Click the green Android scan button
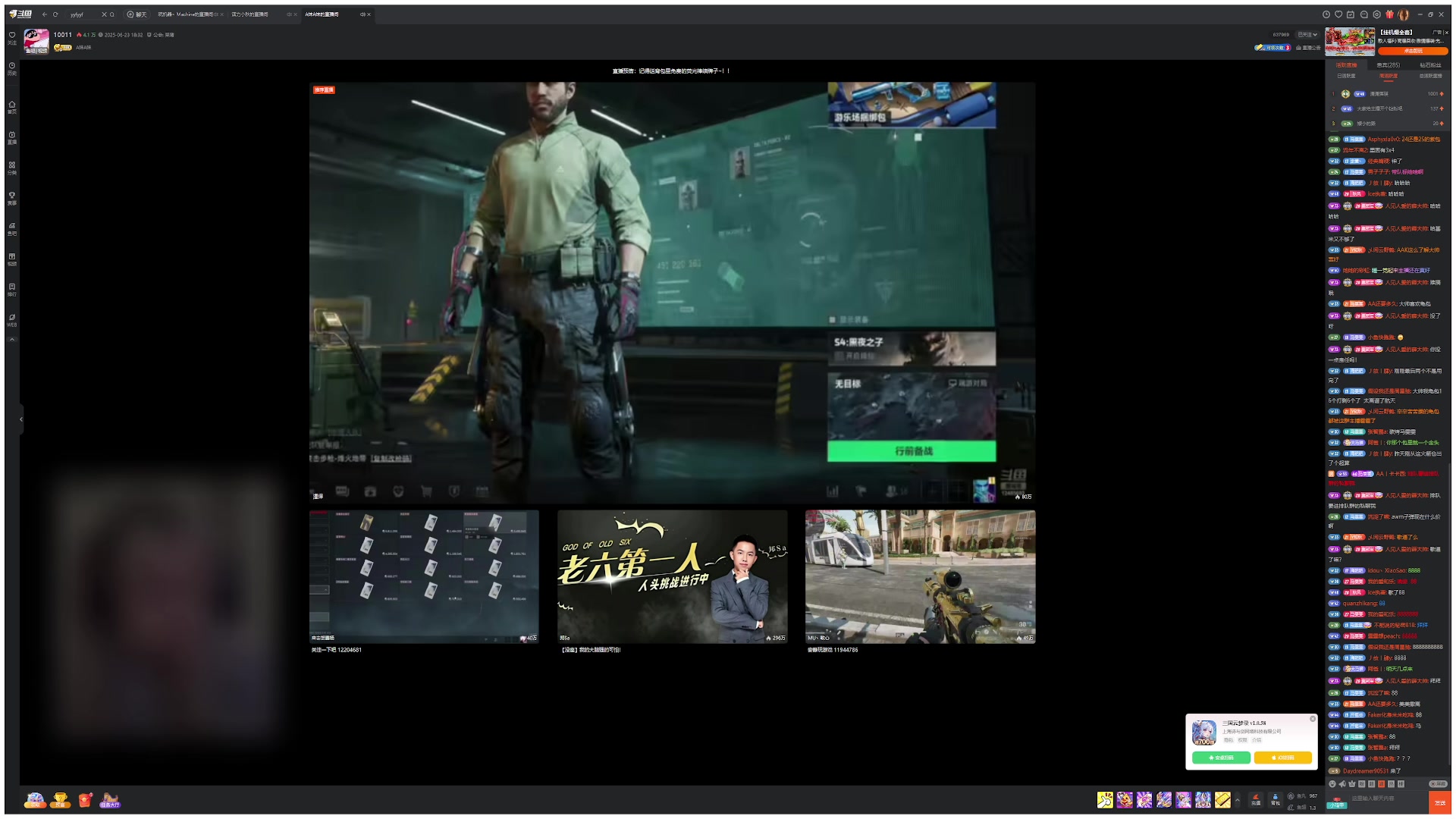The image size is (1456, 819). click(x=1221, y=758)
